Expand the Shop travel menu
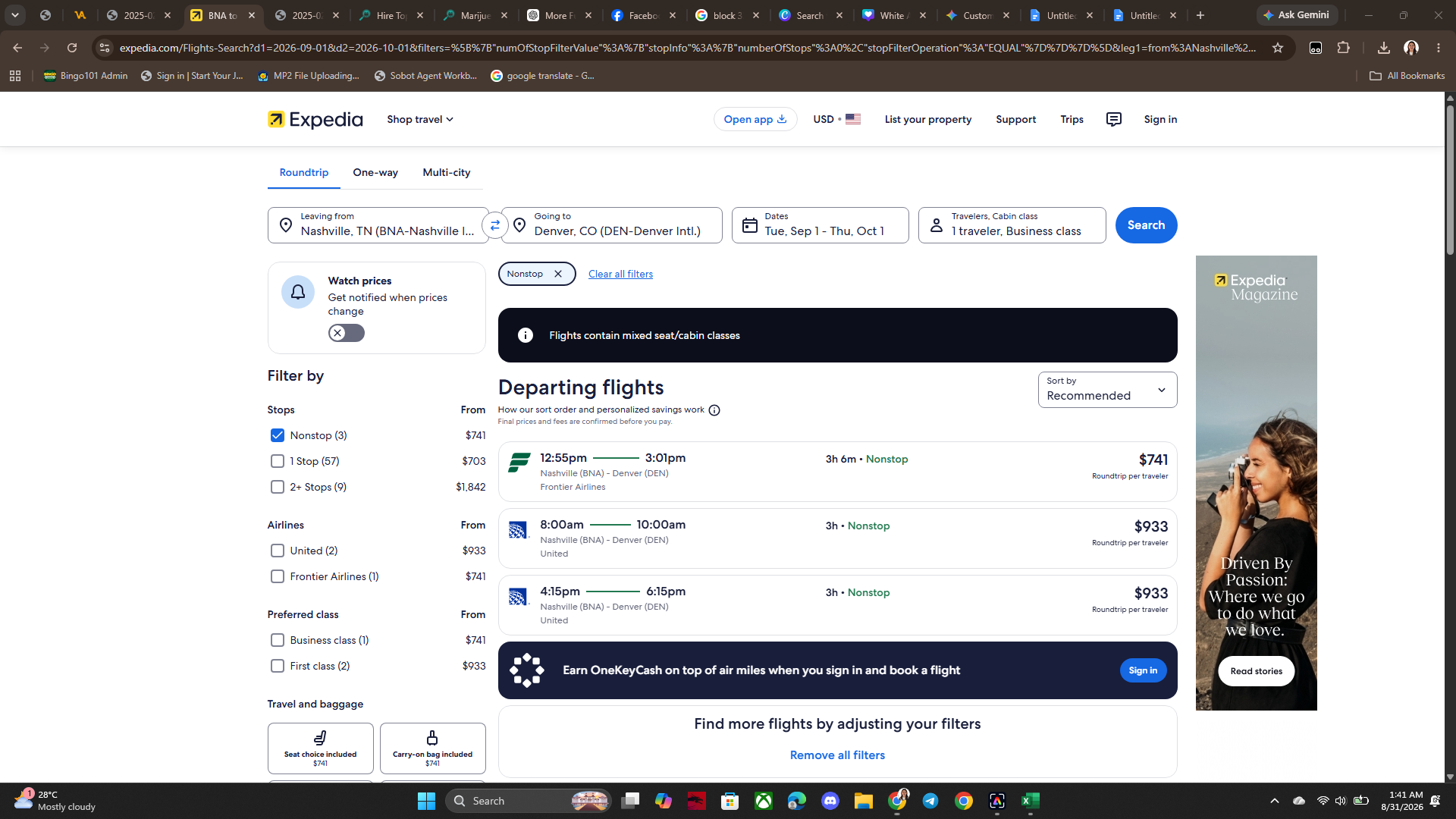1456x819 pixels. point(420,120)
